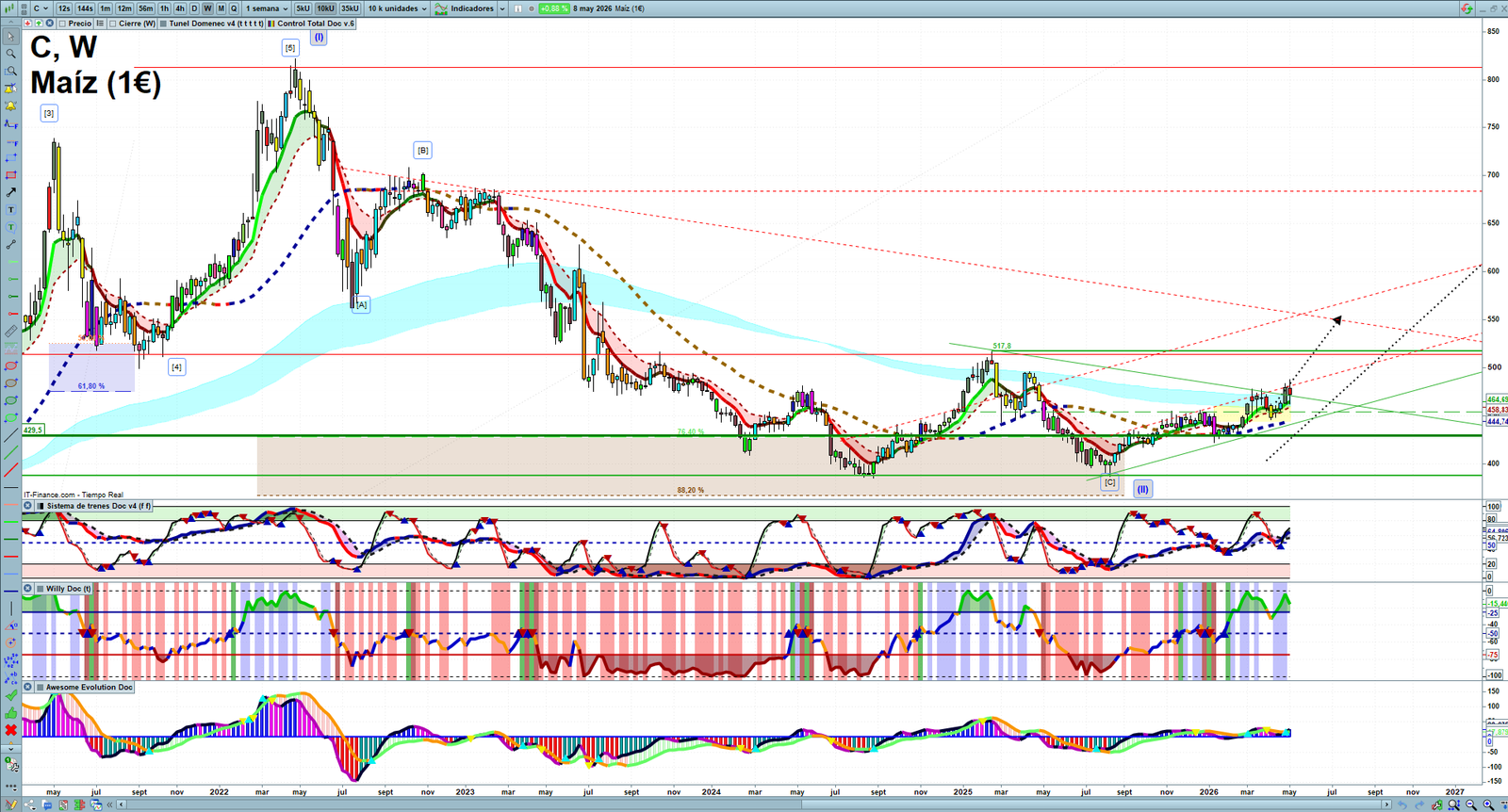
Task: Open the C symbol dropdown
Action: (x=41, y=8)
